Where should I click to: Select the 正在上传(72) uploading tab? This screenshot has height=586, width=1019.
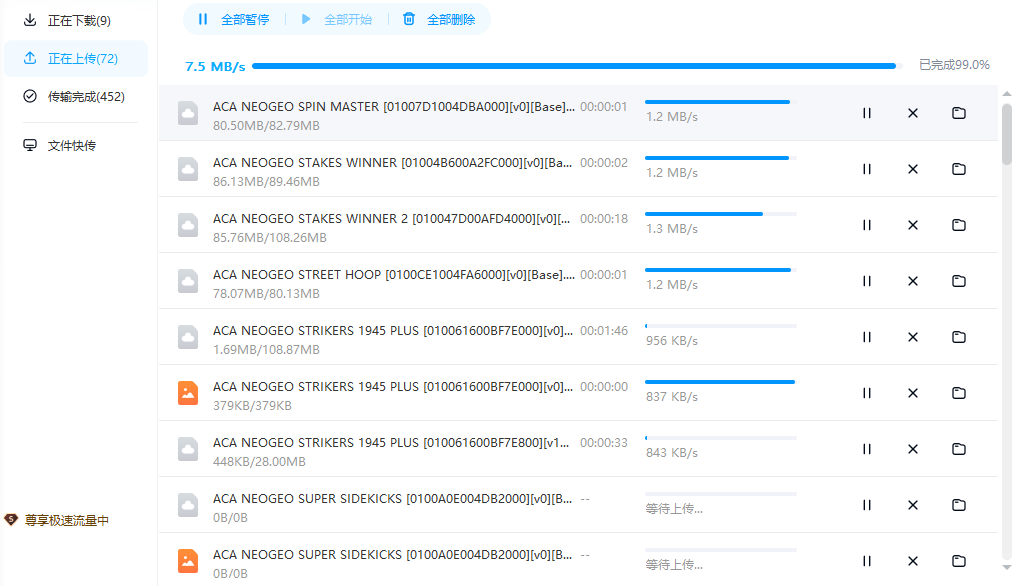point(76,58)
